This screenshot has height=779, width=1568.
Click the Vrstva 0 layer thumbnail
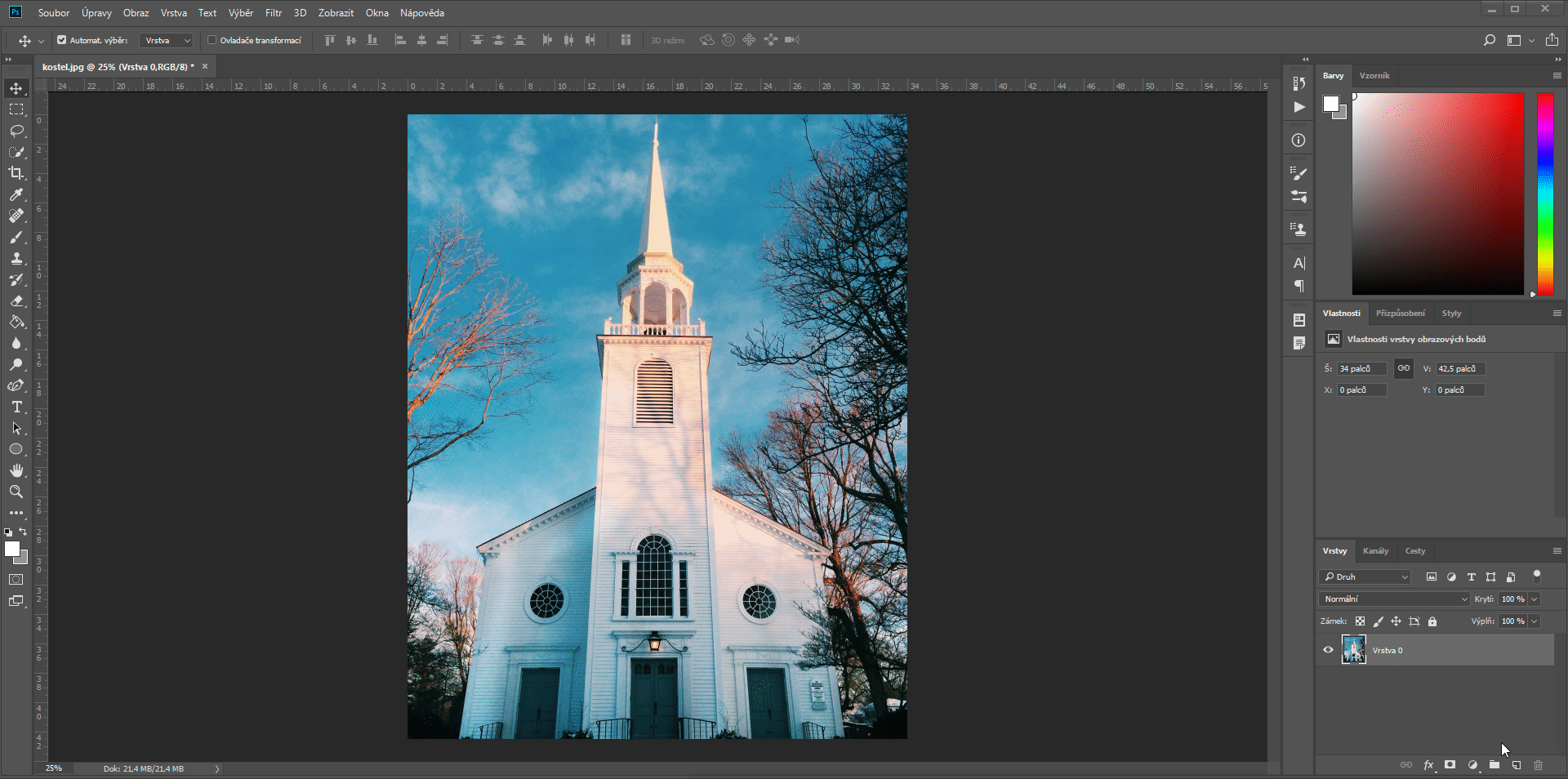1353,650
